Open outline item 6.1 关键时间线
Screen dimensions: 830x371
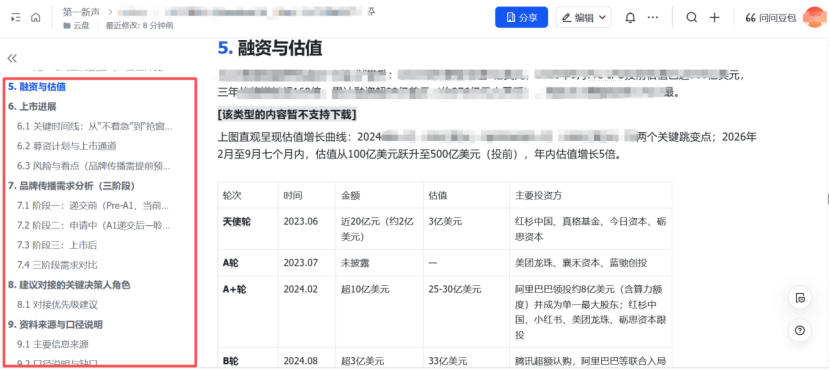(94, 126)
